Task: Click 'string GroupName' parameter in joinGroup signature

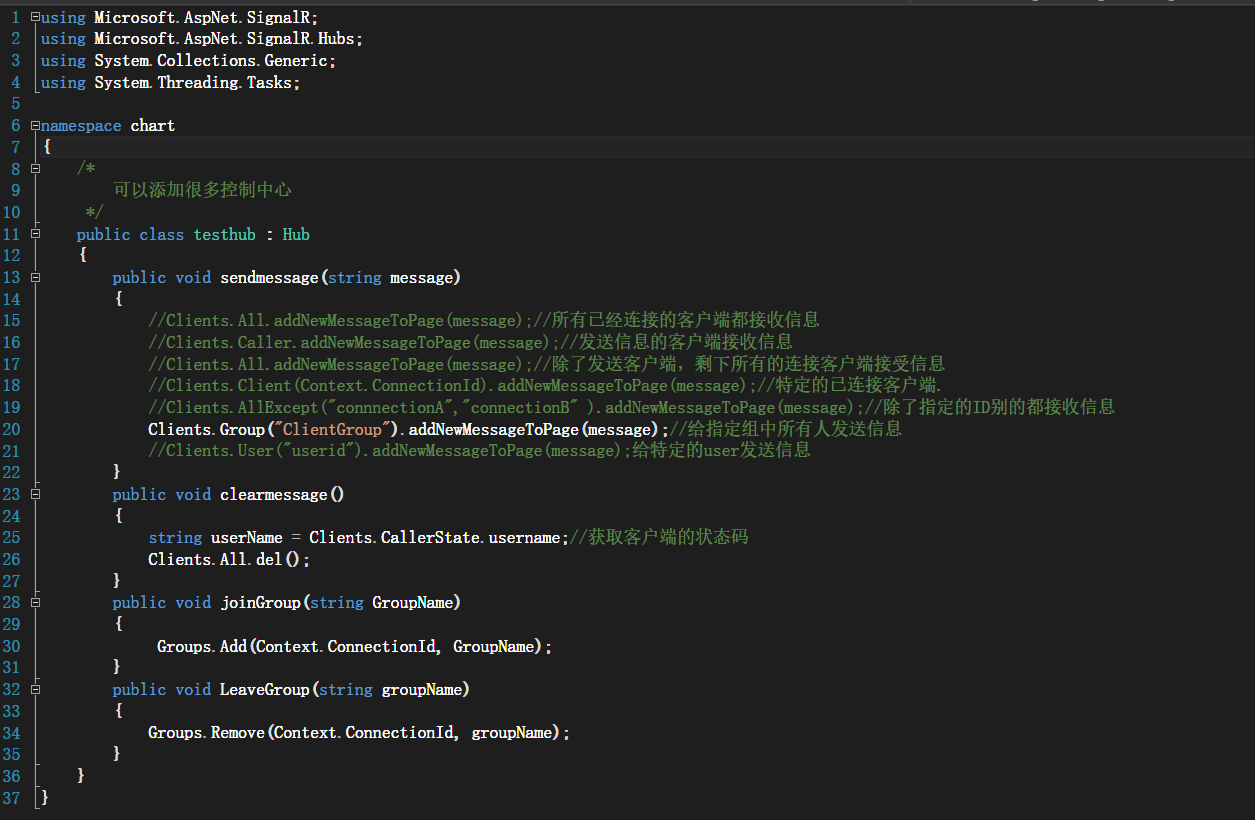Action: click(381, 603)
